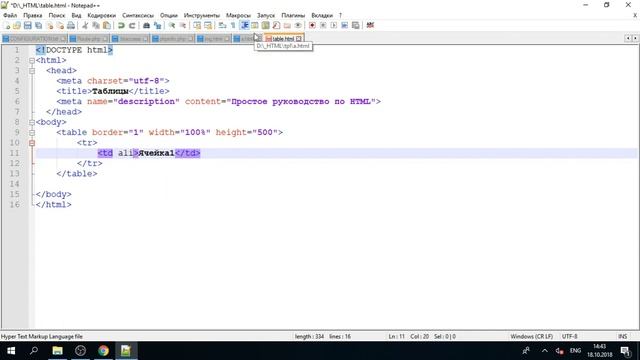
Task: Toggle INS insert mode in status bar
Action: tap(622, 337)
